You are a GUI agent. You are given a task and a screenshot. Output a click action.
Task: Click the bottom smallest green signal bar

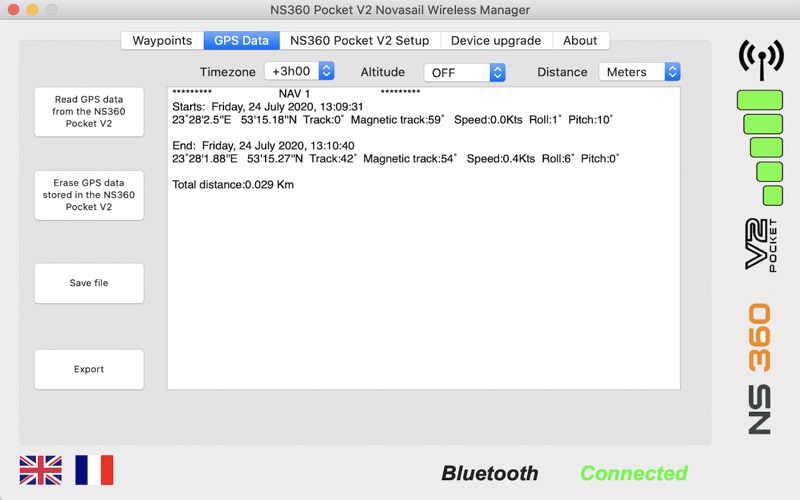(x=773, y=196)
